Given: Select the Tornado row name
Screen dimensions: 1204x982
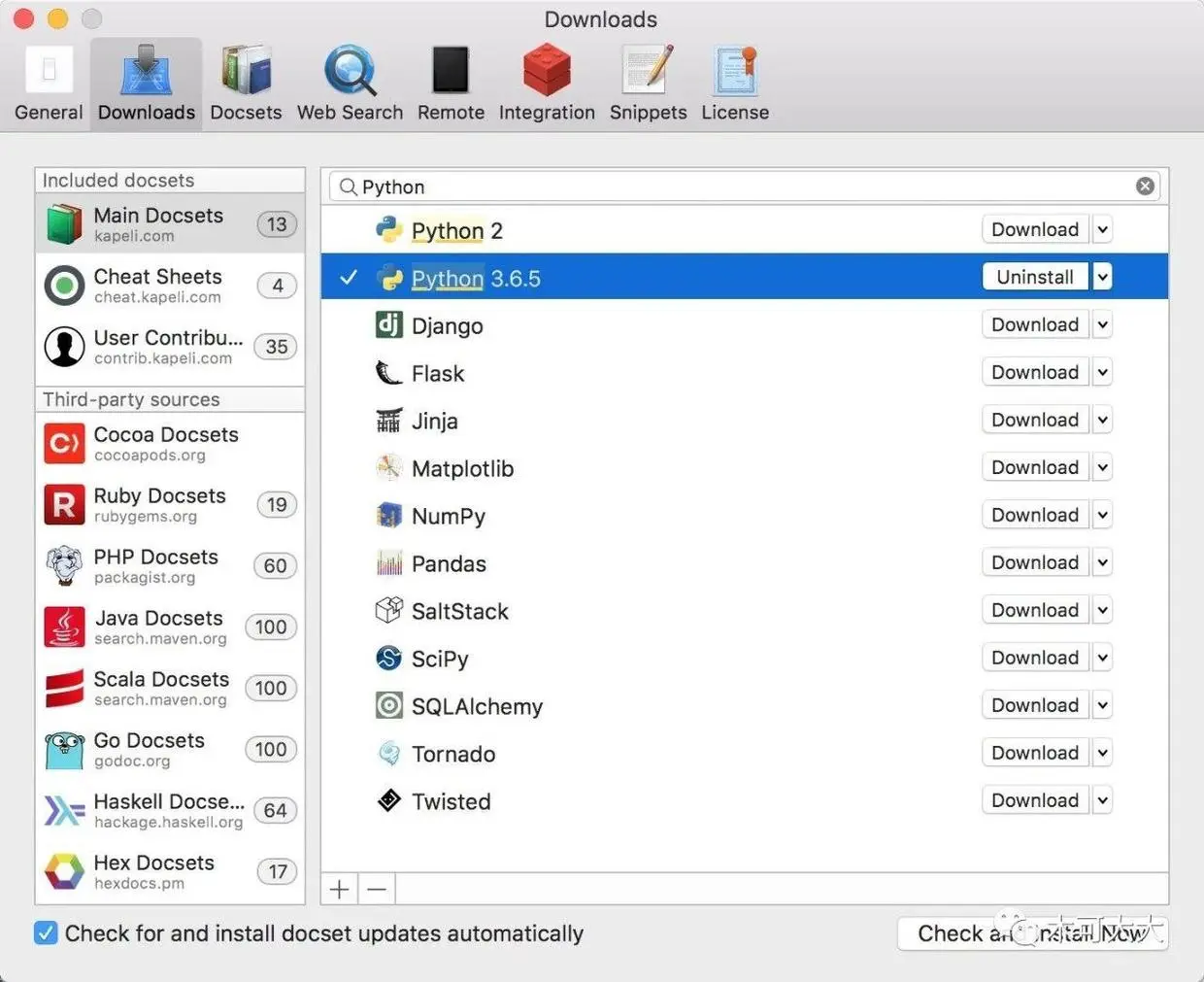Looking at the screenshot, I should [453, 754].
